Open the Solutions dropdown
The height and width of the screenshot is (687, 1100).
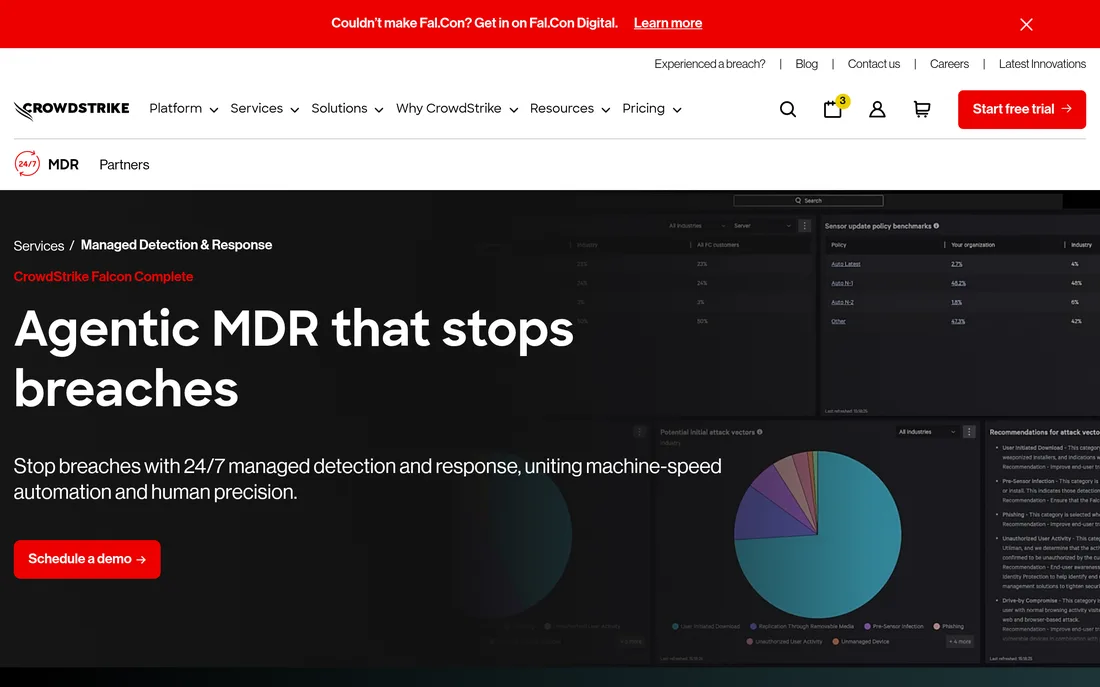pos(347,109)
